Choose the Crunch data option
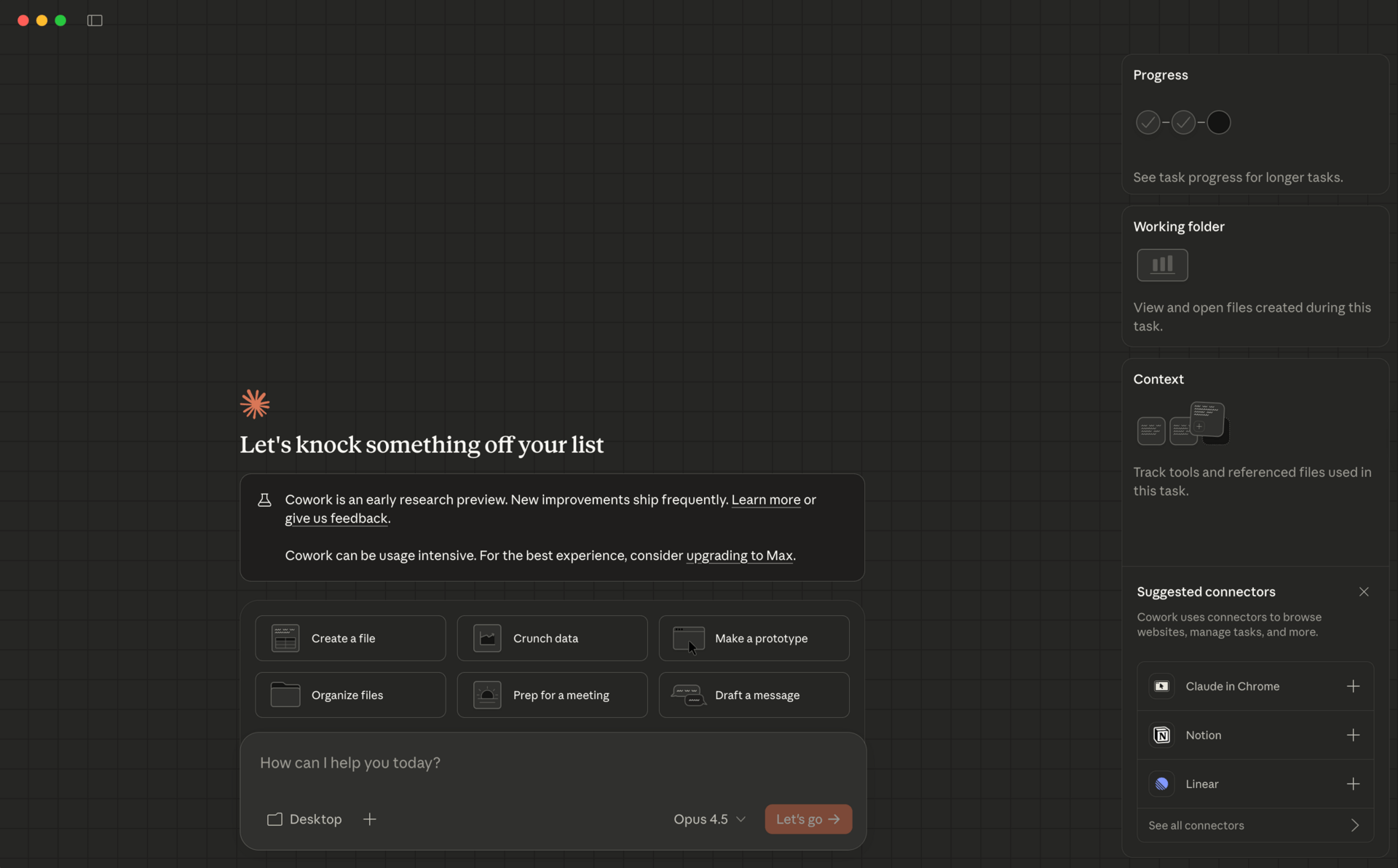The width and height of the screenshot is (1398, 868). pos(552,638)
